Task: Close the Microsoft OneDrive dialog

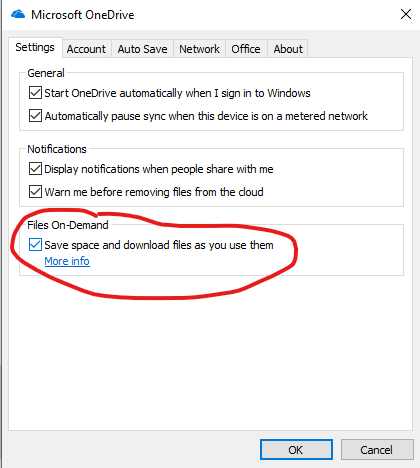Action: pyautogui.click(x=406, y=14)
